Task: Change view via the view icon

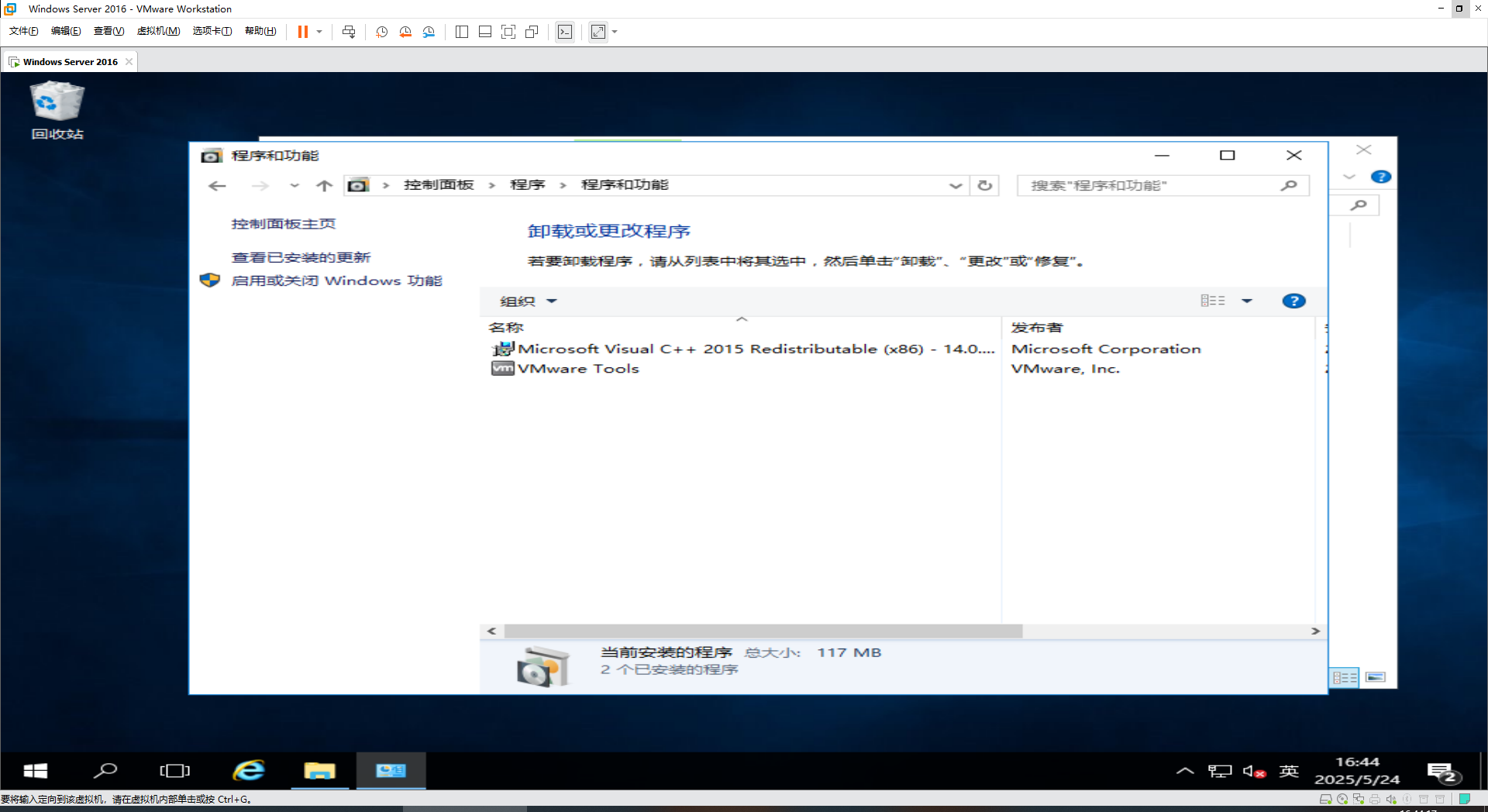Action: pyautogui.click(x=1213, y=301)
